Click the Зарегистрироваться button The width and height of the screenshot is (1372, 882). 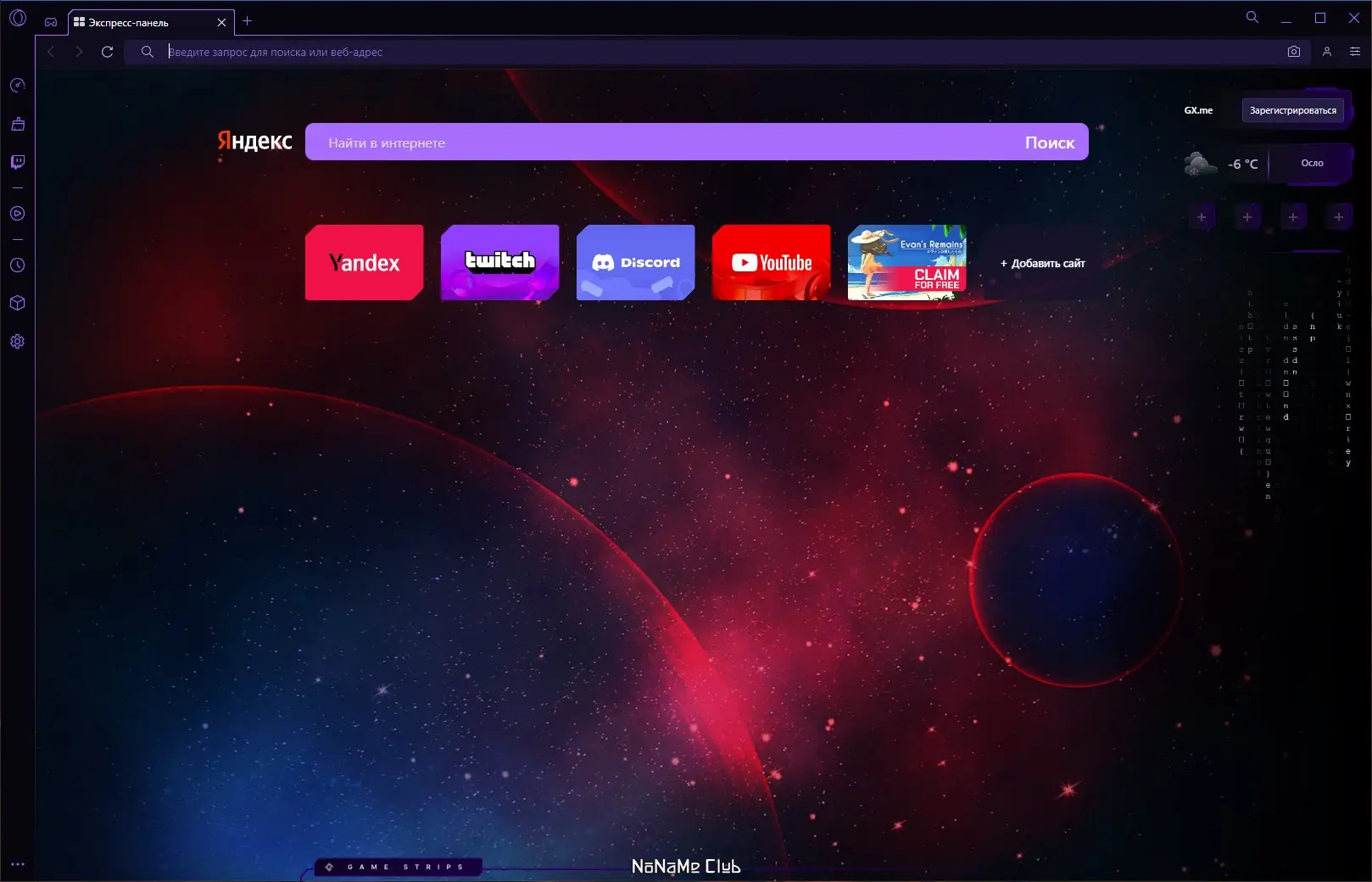(1293, 110)
